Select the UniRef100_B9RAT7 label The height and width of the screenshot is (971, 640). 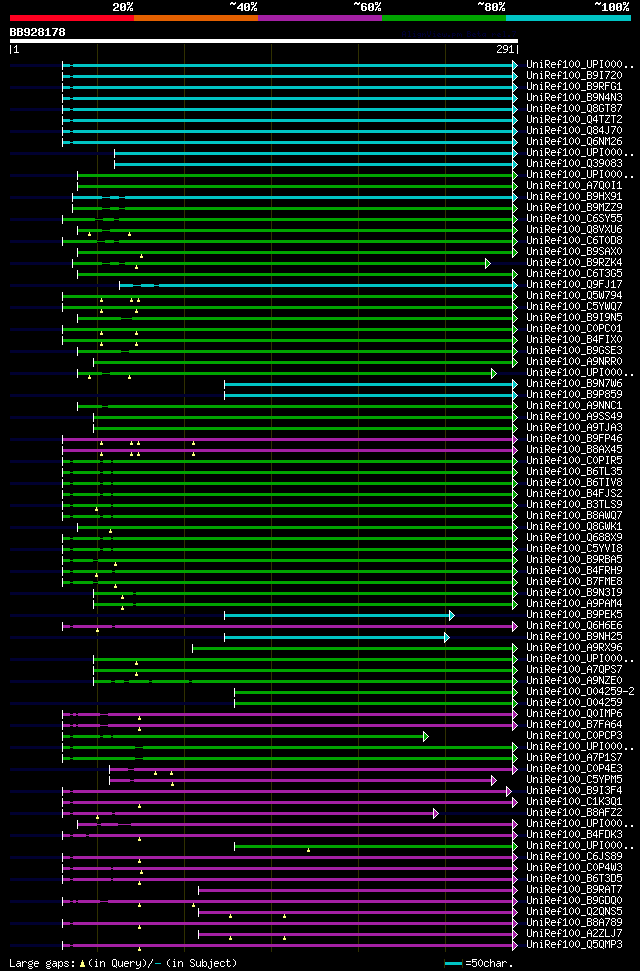tap(574, 890)
